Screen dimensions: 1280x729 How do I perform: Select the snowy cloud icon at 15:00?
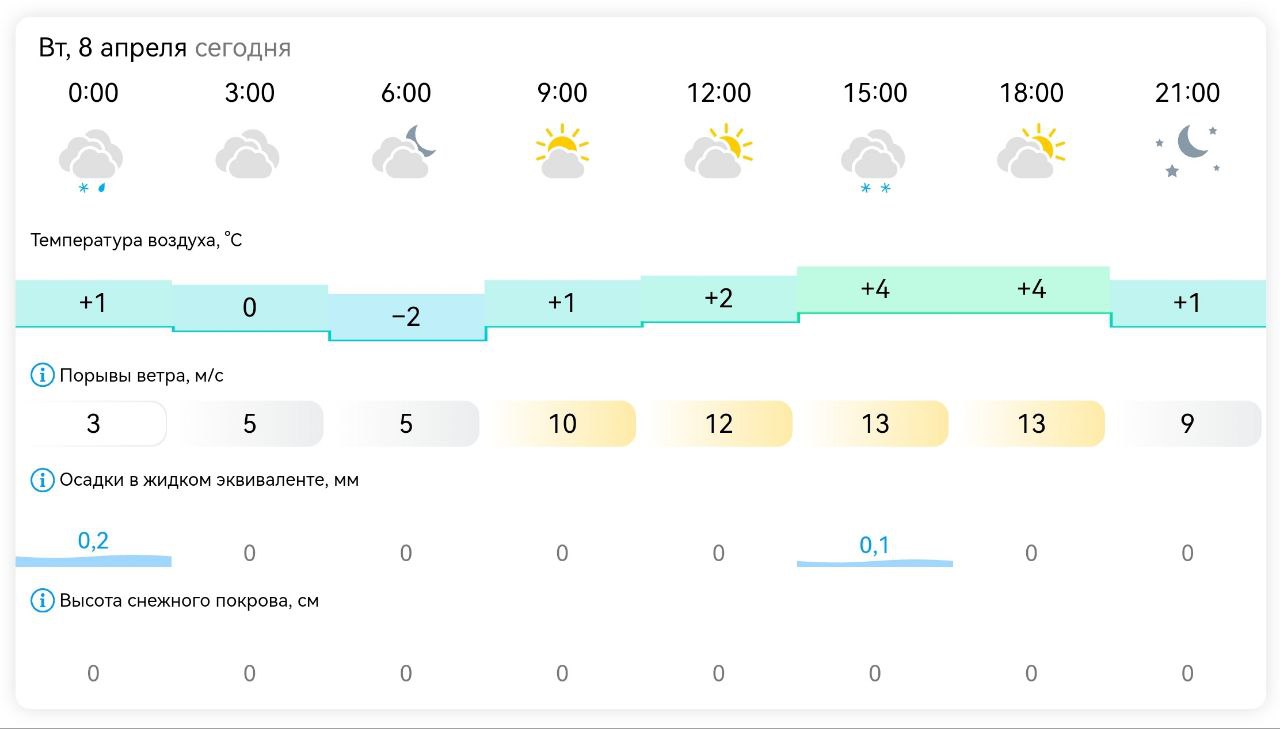pos(875,160)
